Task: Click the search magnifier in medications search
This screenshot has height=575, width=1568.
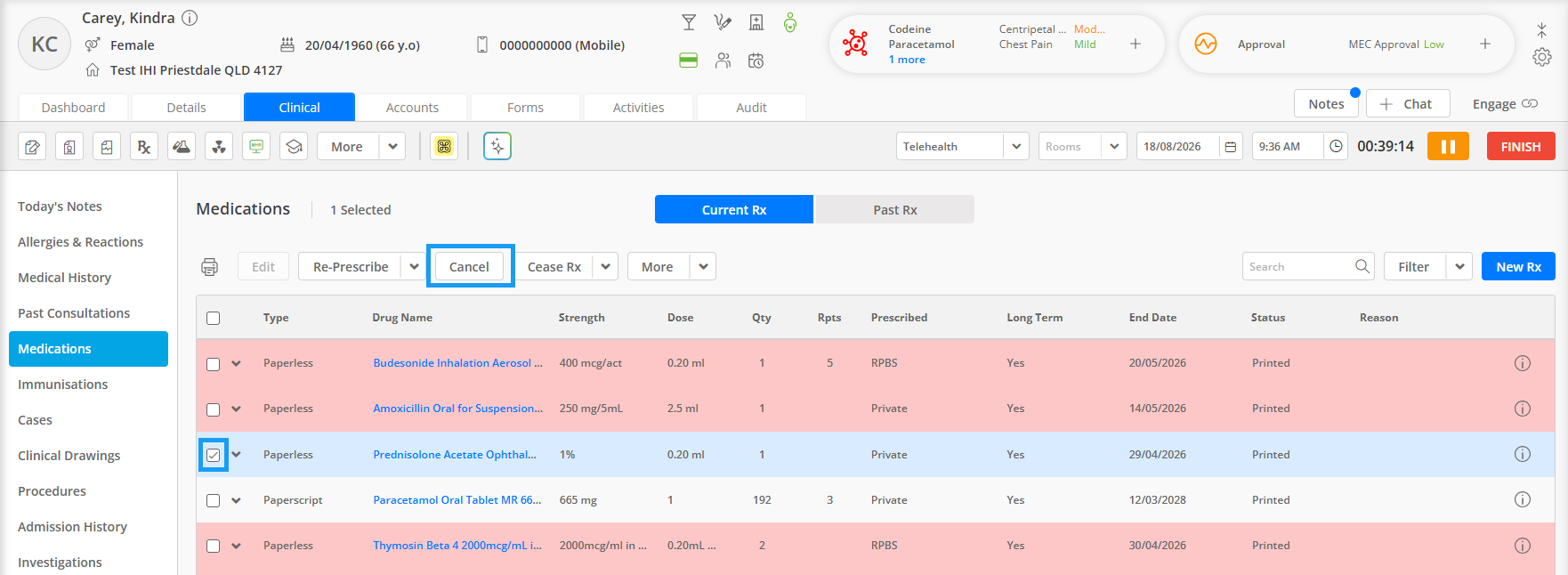Action: (1362, 266)
